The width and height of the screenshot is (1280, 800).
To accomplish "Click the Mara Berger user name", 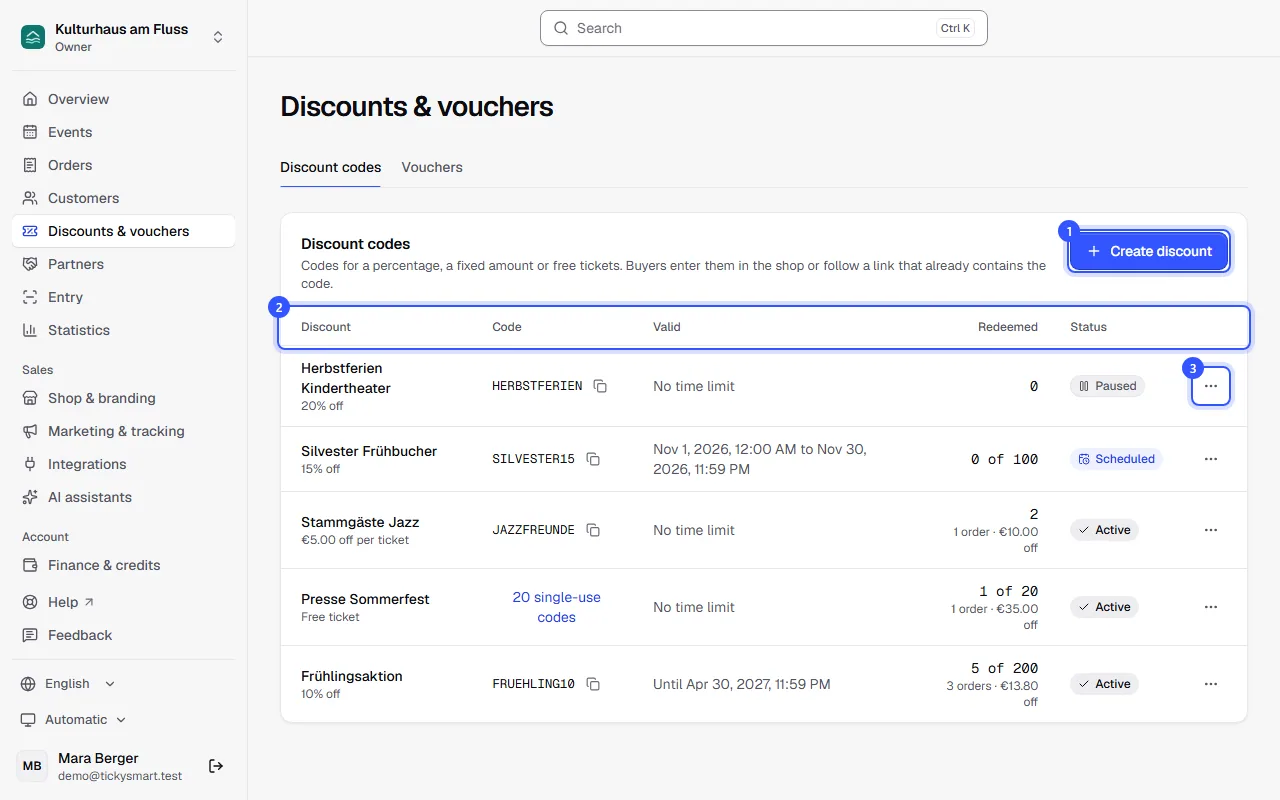I will click(98, 758).
